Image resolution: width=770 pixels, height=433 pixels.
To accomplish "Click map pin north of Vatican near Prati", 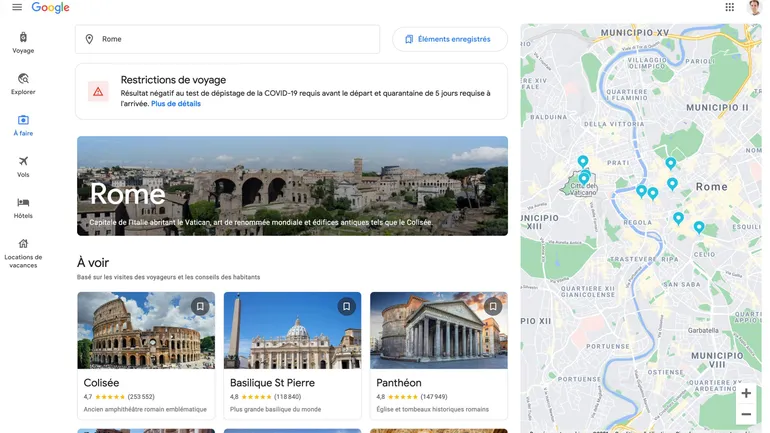I will (x=583, y=162).
